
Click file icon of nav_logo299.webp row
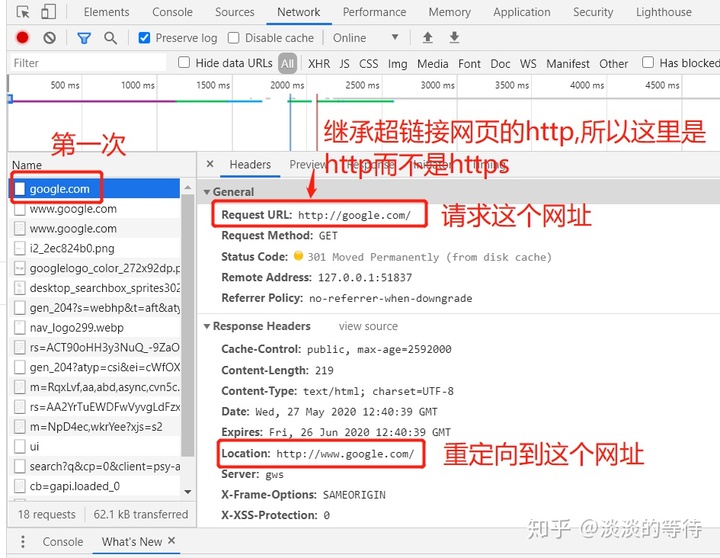click(x=19, y=327)
